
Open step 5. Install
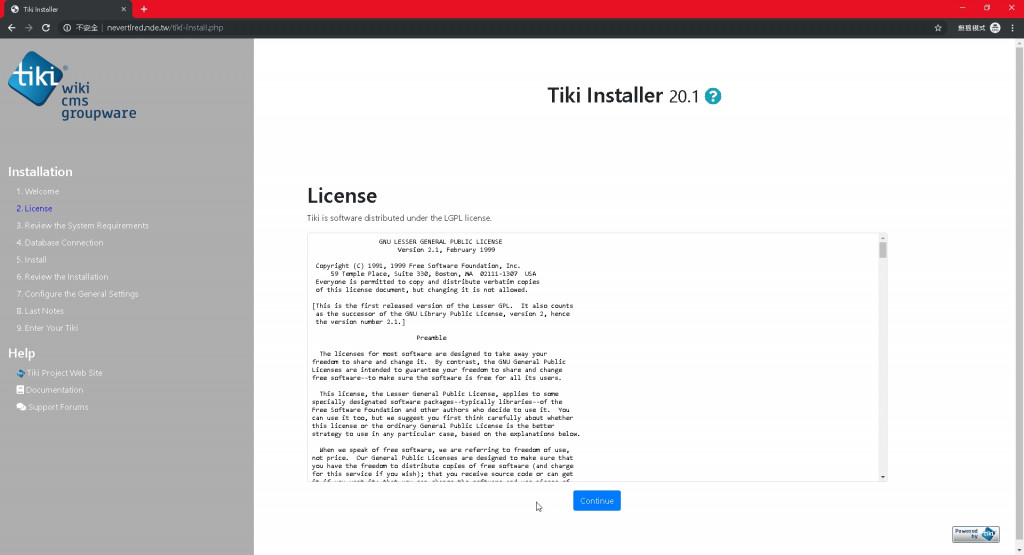(31, 259)
